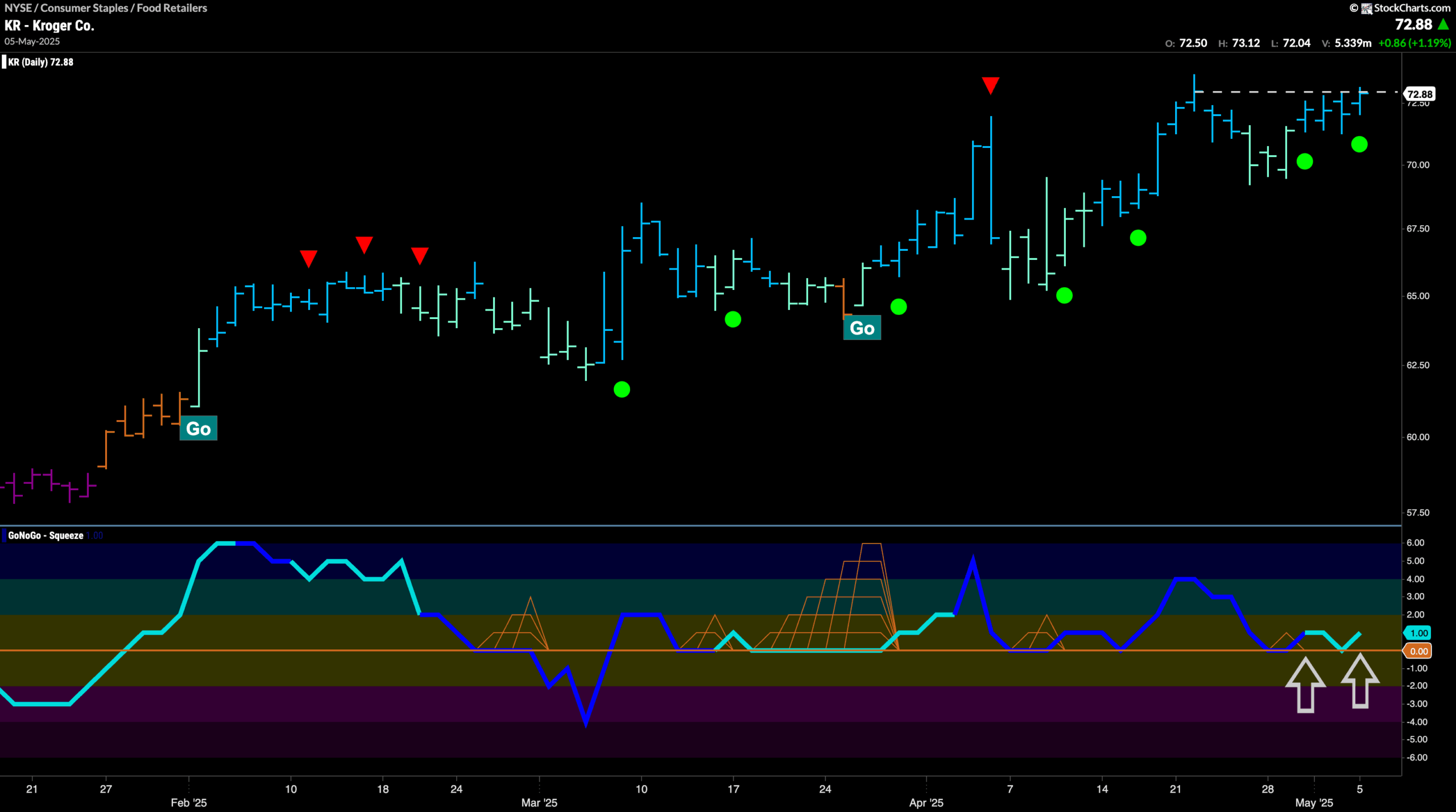The image size is (1456, 812).
Task: Click the 60.00 price axis label
Action: point(1418,437)
